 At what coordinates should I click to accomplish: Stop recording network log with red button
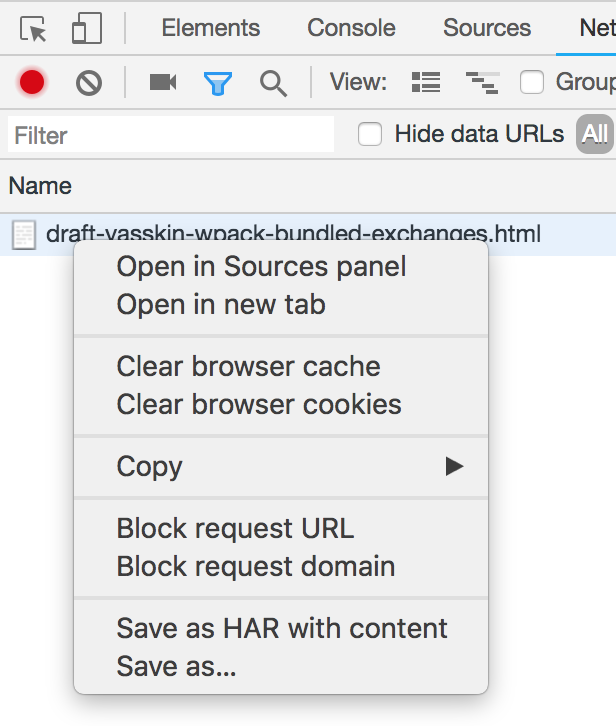click(32, 82)
